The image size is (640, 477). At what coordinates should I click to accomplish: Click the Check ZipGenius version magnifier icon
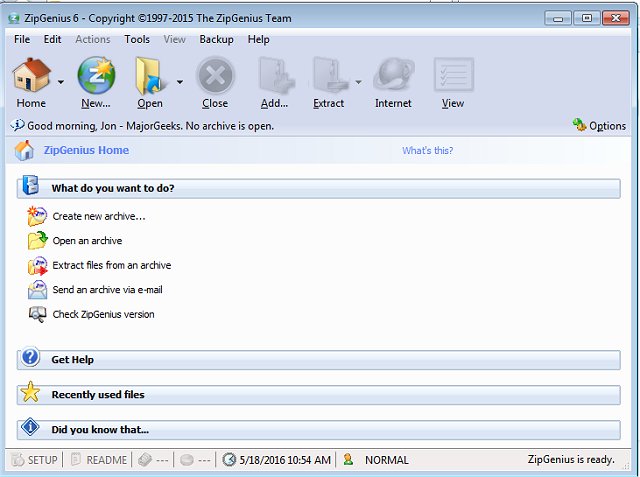[x=37, y=314]
